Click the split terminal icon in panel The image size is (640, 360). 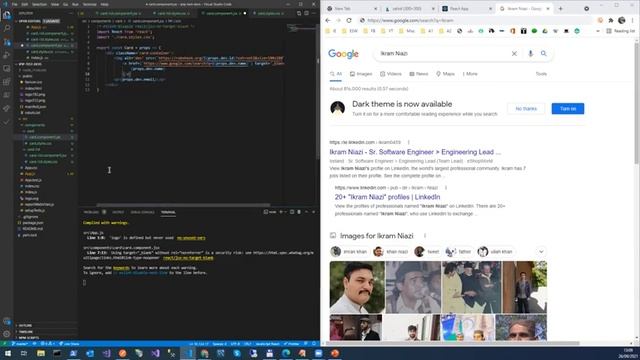pos(291,212)
